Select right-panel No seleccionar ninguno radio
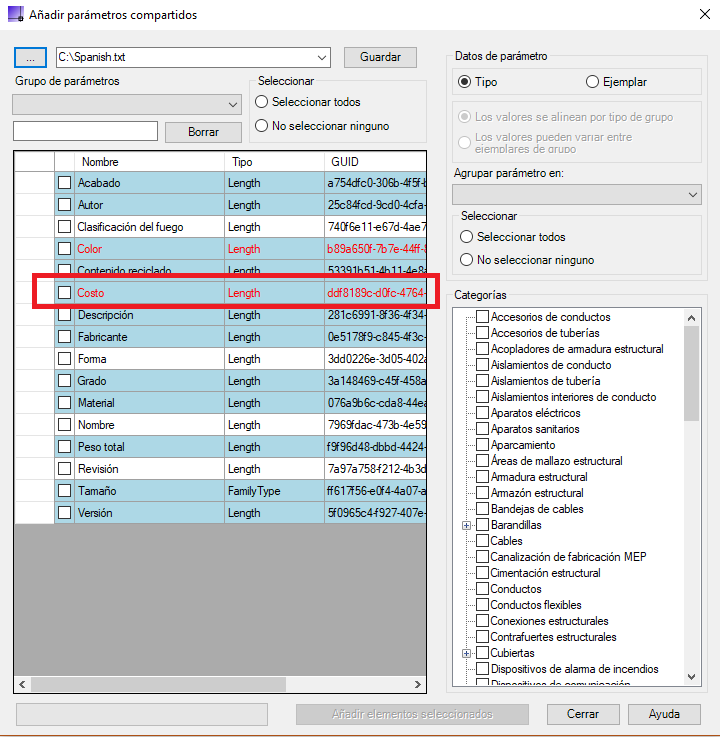The width and height of the screenshot is (720, 737). (x=466, y=260)
